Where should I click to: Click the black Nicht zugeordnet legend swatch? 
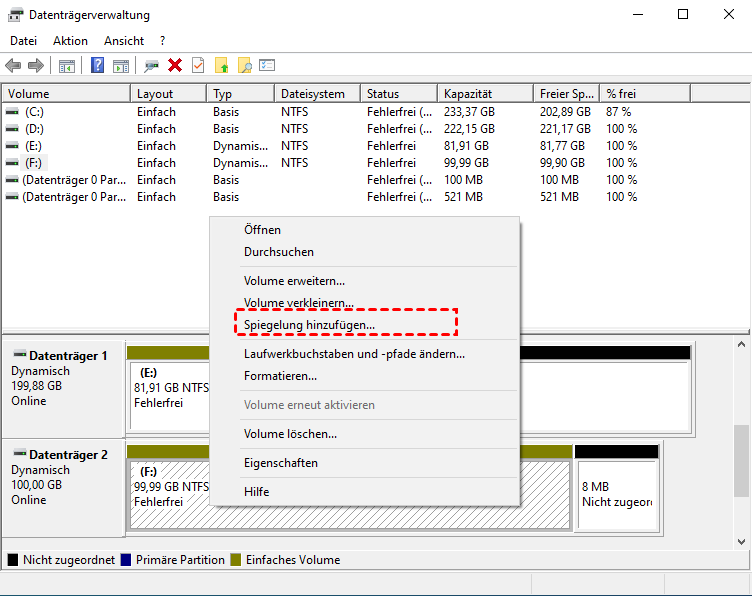(x=13, y=560)
